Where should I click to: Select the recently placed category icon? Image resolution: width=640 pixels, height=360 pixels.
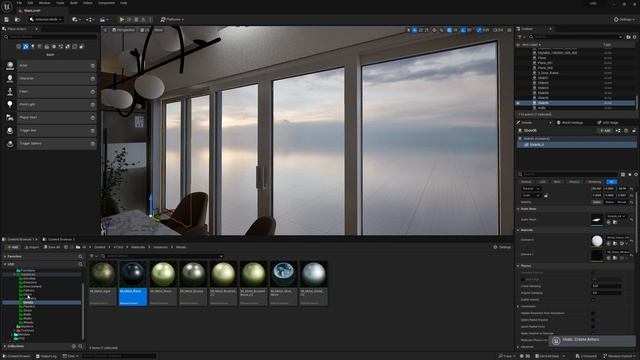point(19,47)
